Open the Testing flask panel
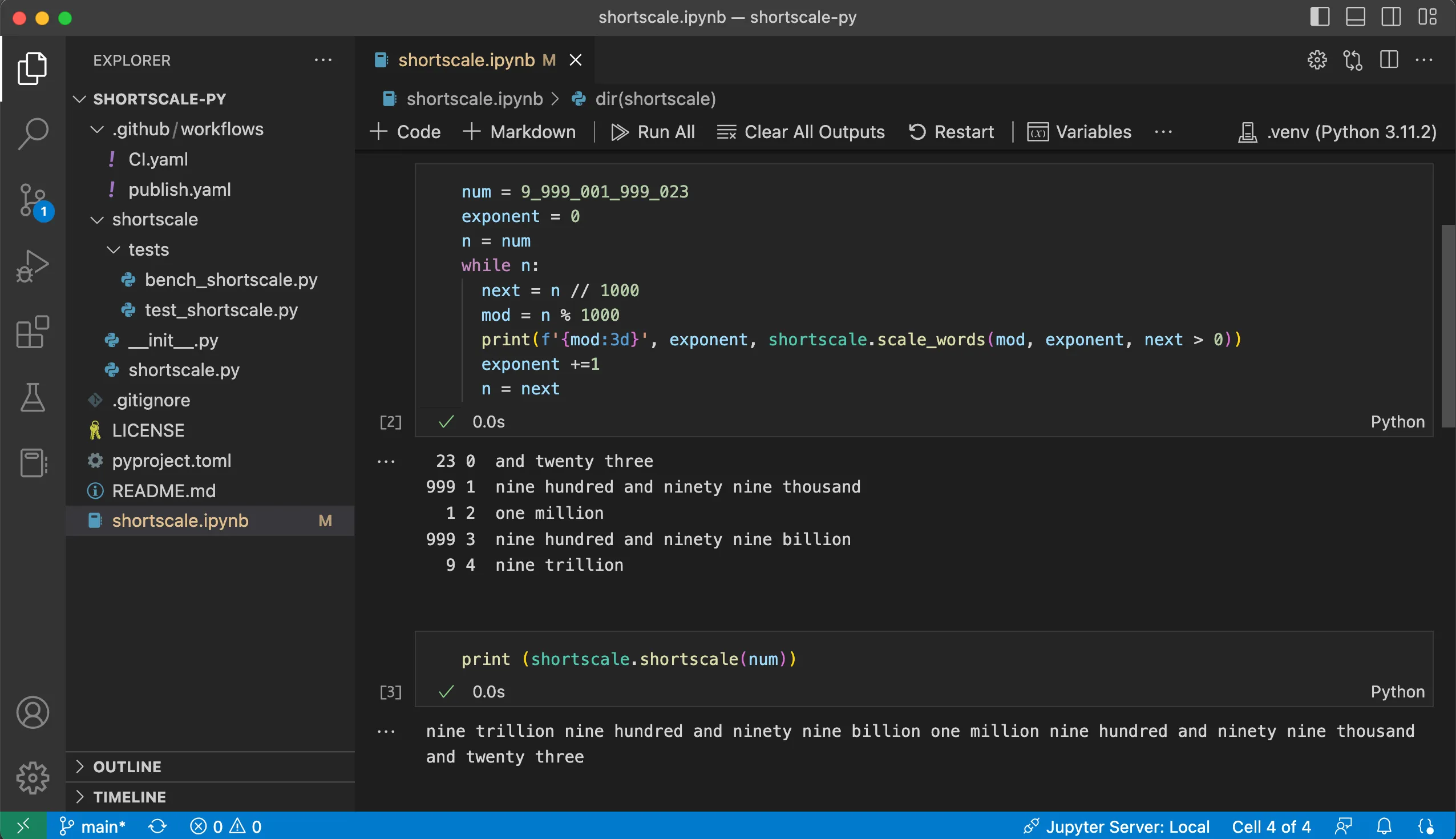The image size is (1456, 839). coord(33,398)
